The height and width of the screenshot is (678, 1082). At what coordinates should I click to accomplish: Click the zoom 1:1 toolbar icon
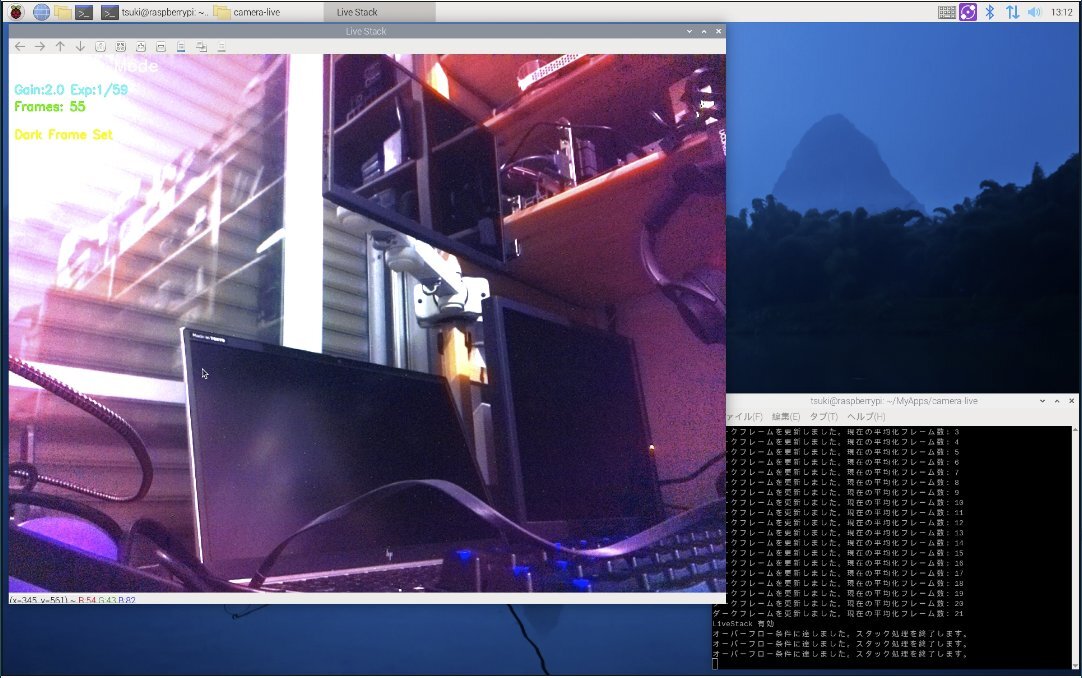point(101,46)
